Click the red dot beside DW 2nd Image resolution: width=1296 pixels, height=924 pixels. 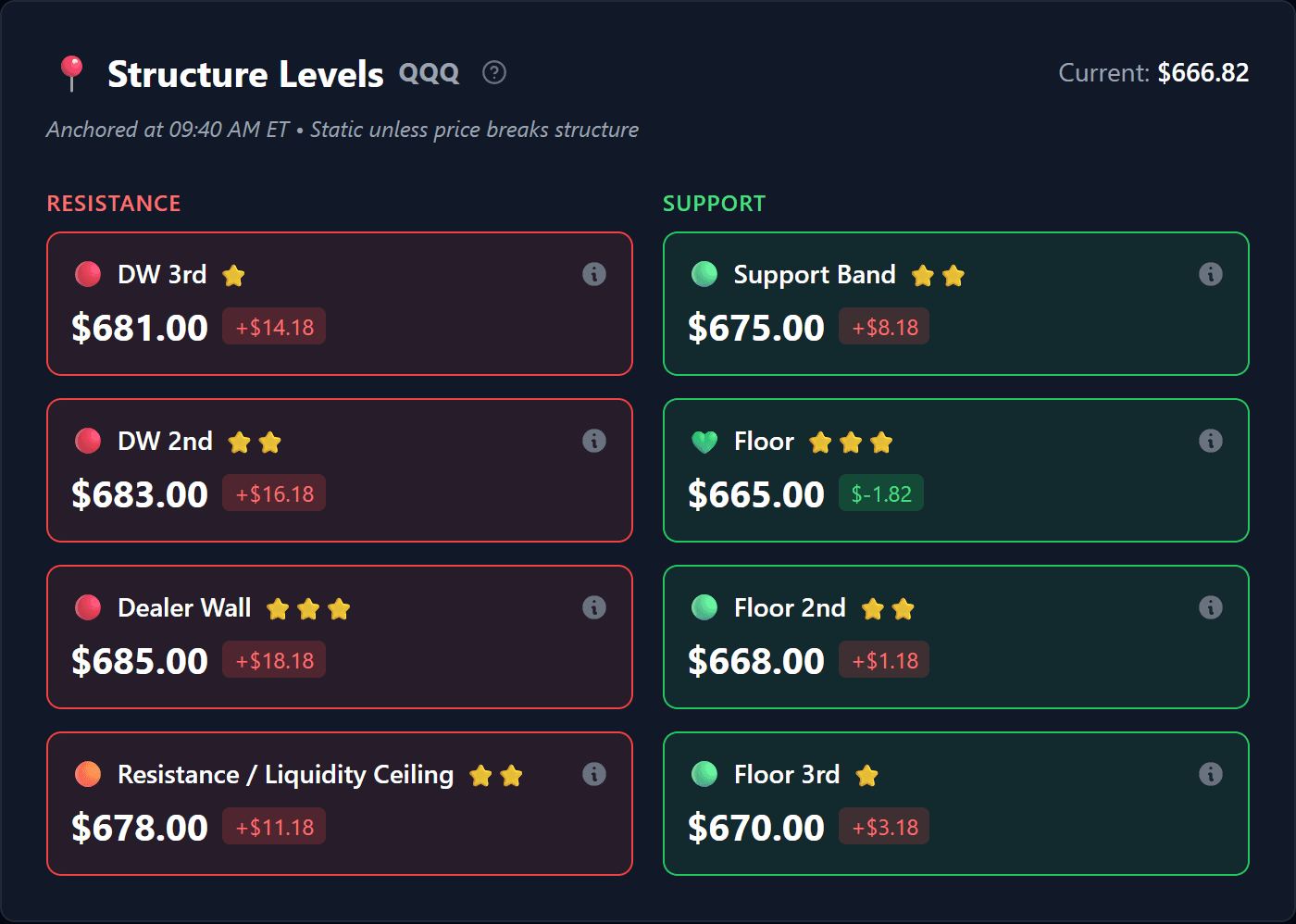tap(88, 441)
